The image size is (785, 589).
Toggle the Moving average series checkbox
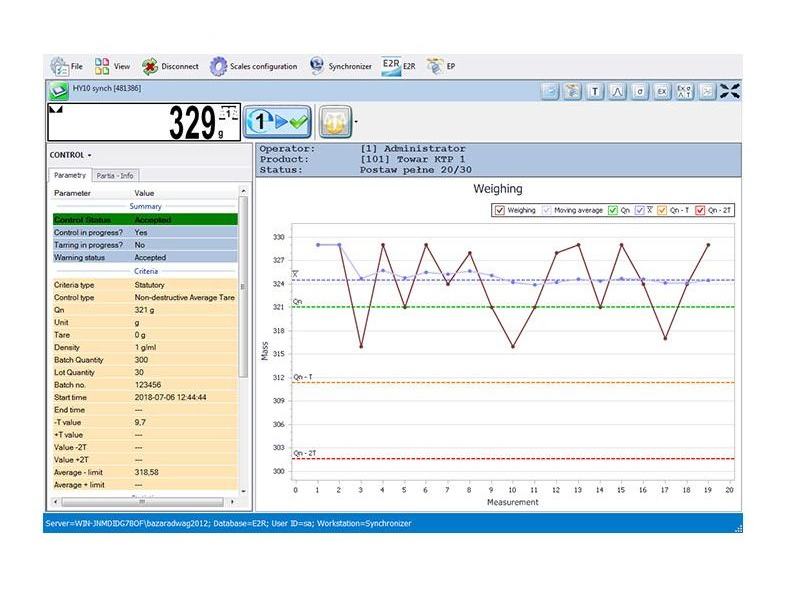[546, 210]
